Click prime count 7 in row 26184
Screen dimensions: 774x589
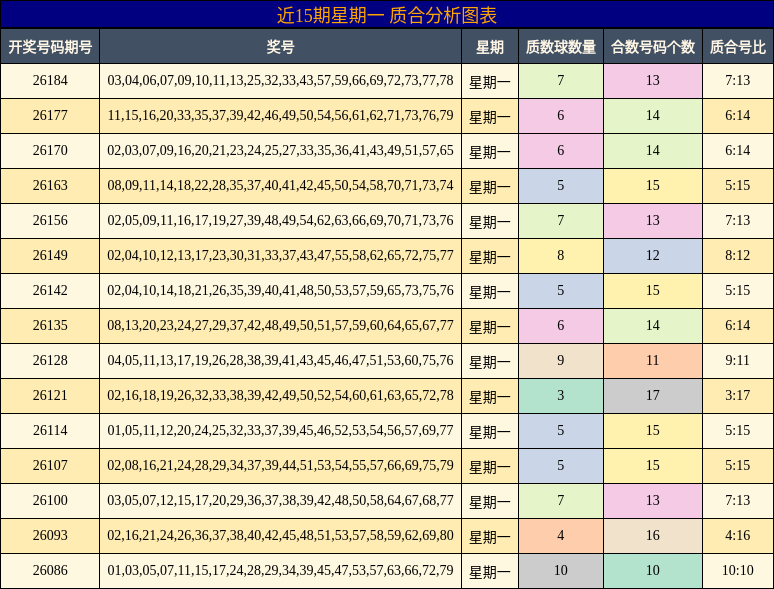pos(561,80)
